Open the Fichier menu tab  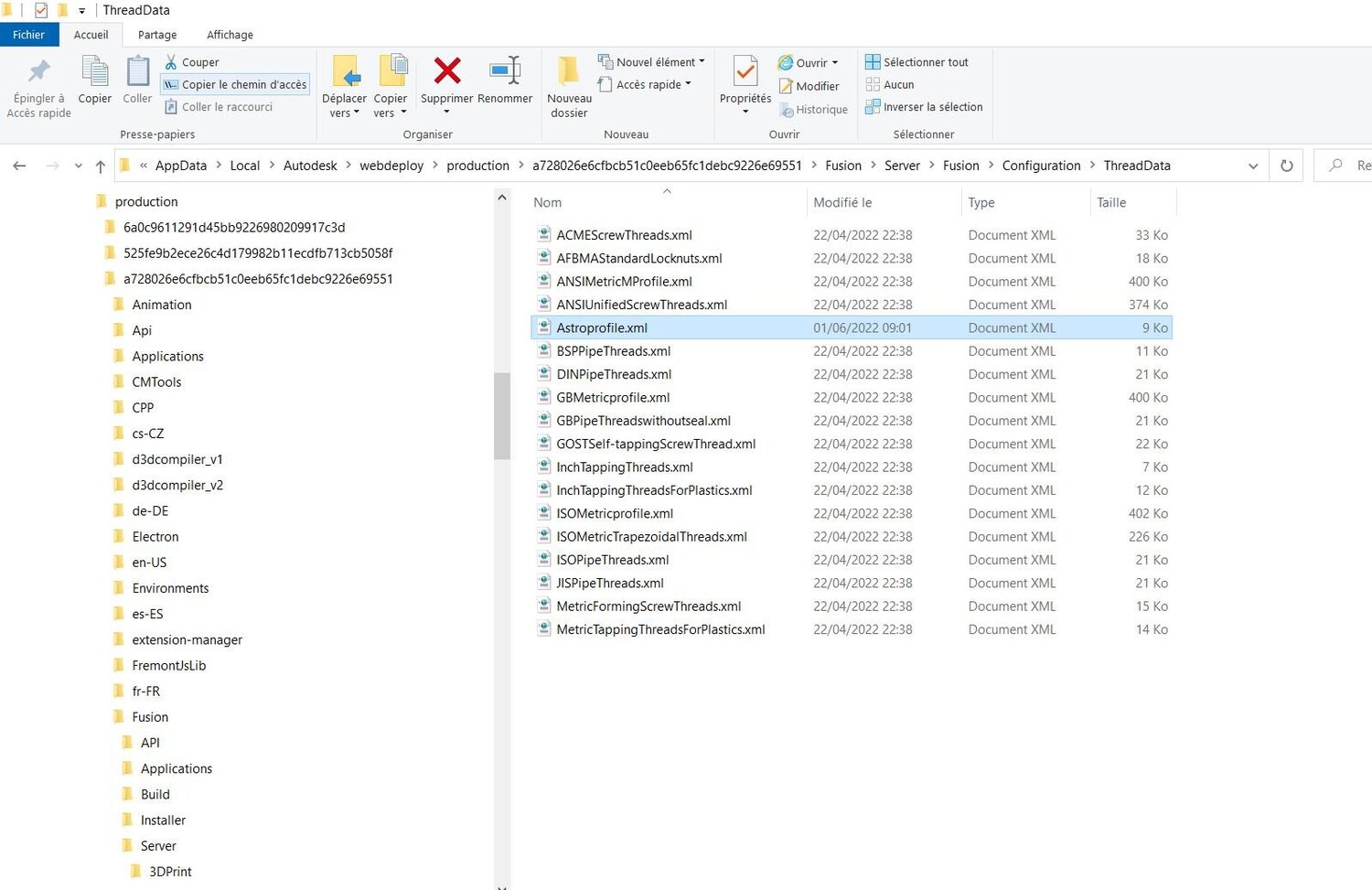(29, 35)
